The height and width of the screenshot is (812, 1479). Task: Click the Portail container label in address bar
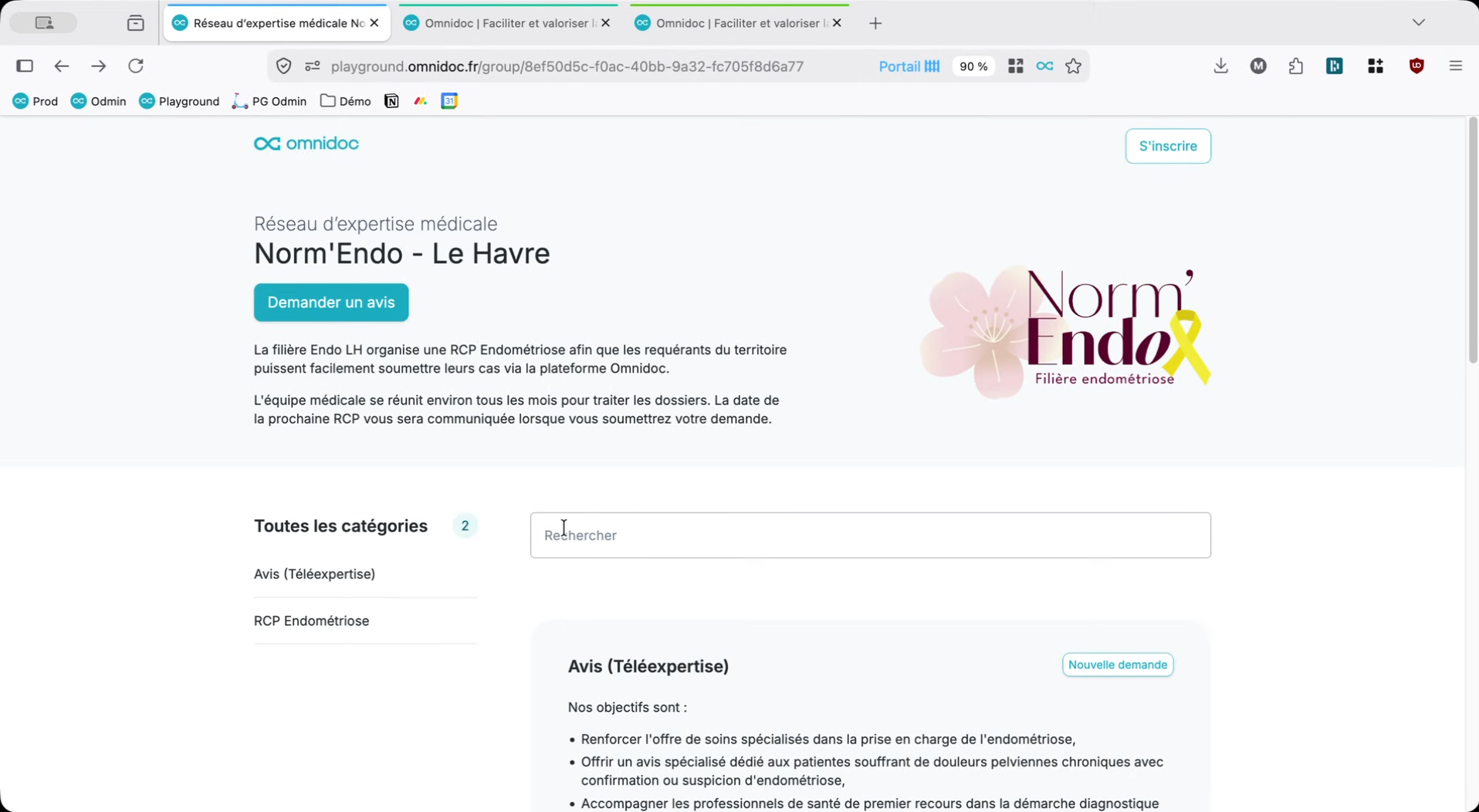[909, 66]
